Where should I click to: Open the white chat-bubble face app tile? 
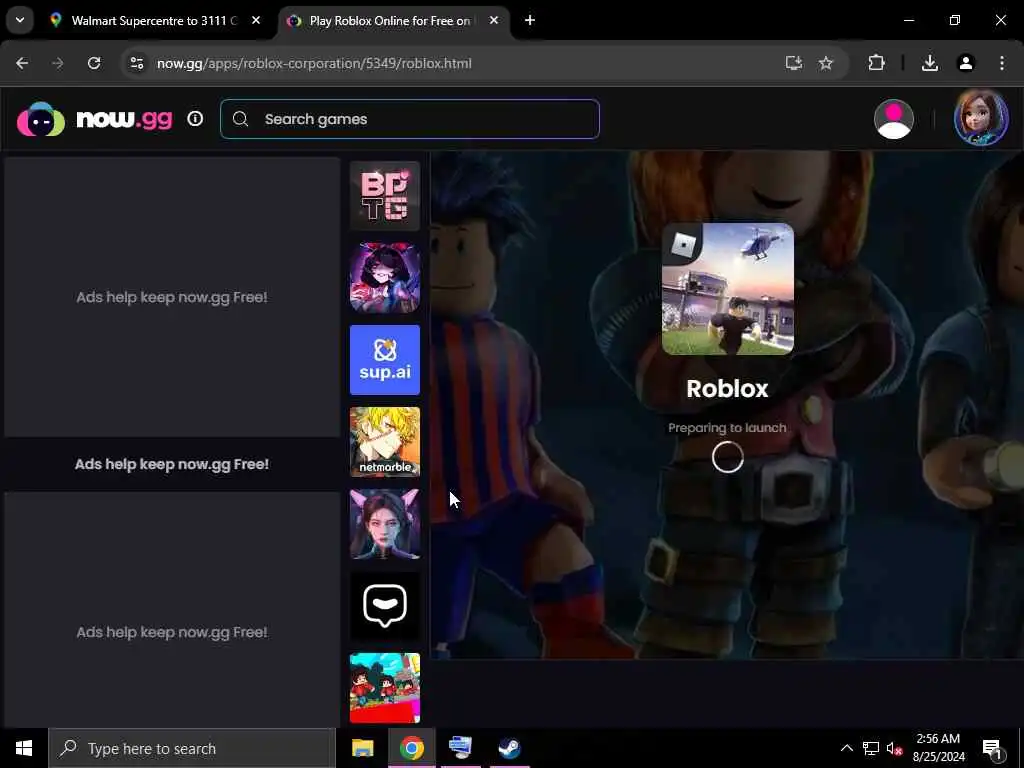coord(385,607)
